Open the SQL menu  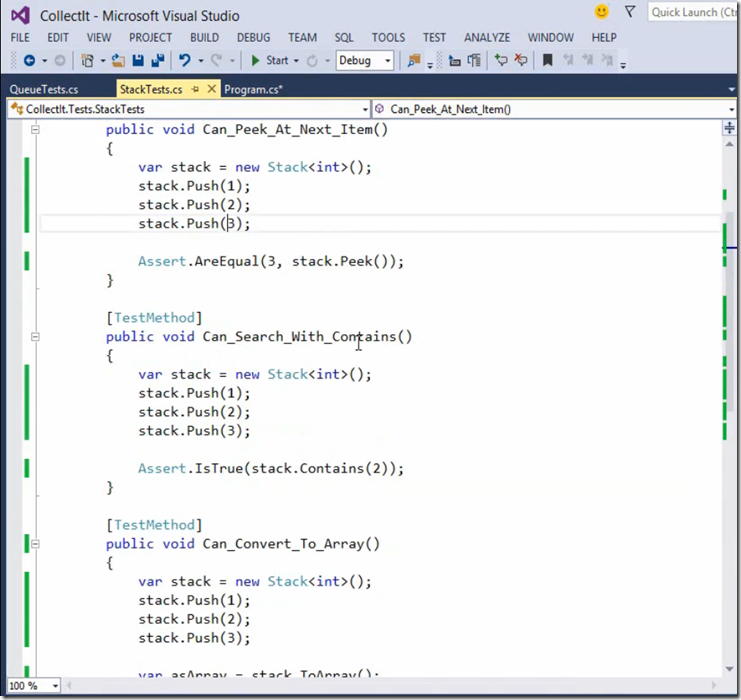click(344, 37)
